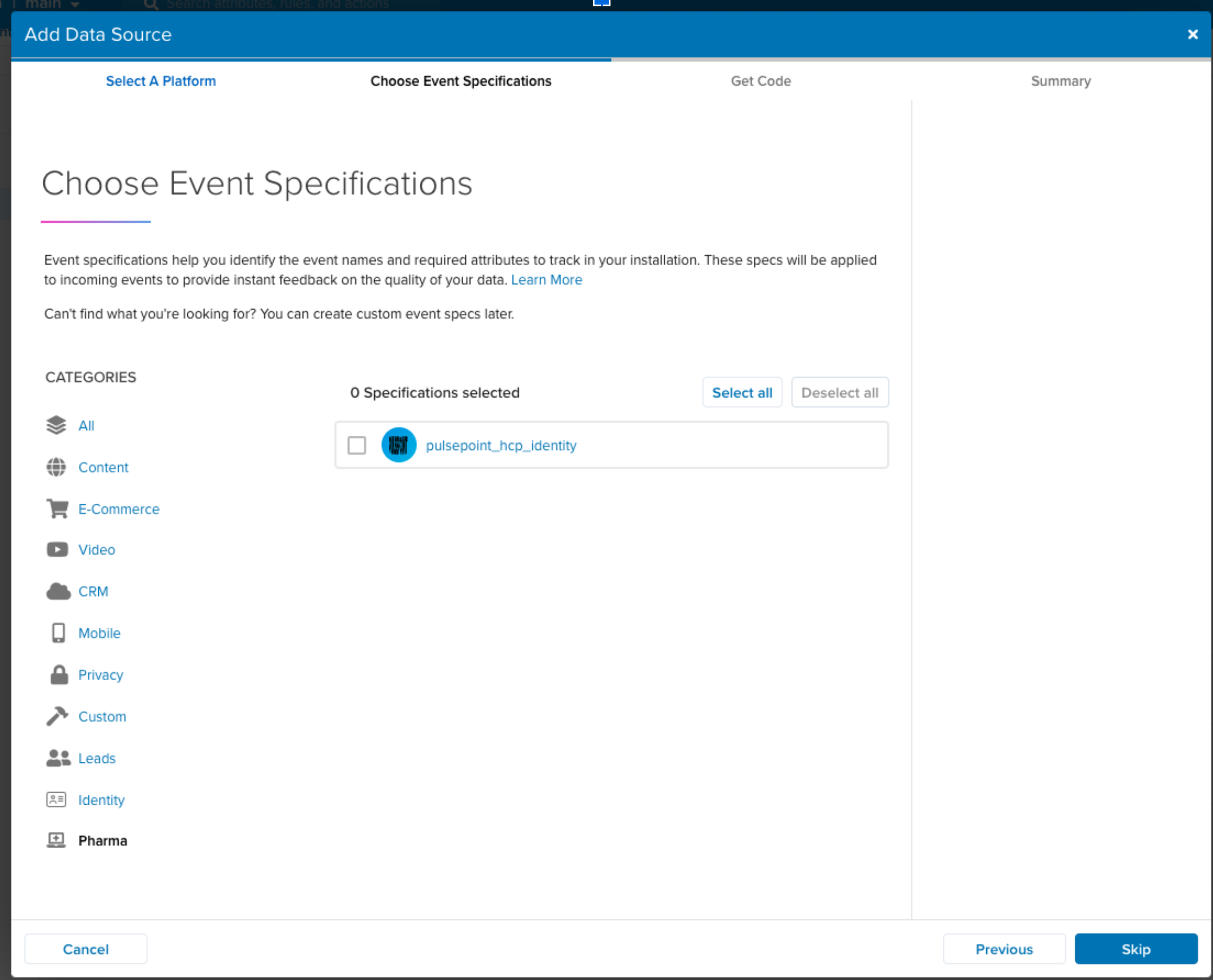
Task: Open the pulsepoint_hcp_identity specification link
Action: click(x=501, y=445)
